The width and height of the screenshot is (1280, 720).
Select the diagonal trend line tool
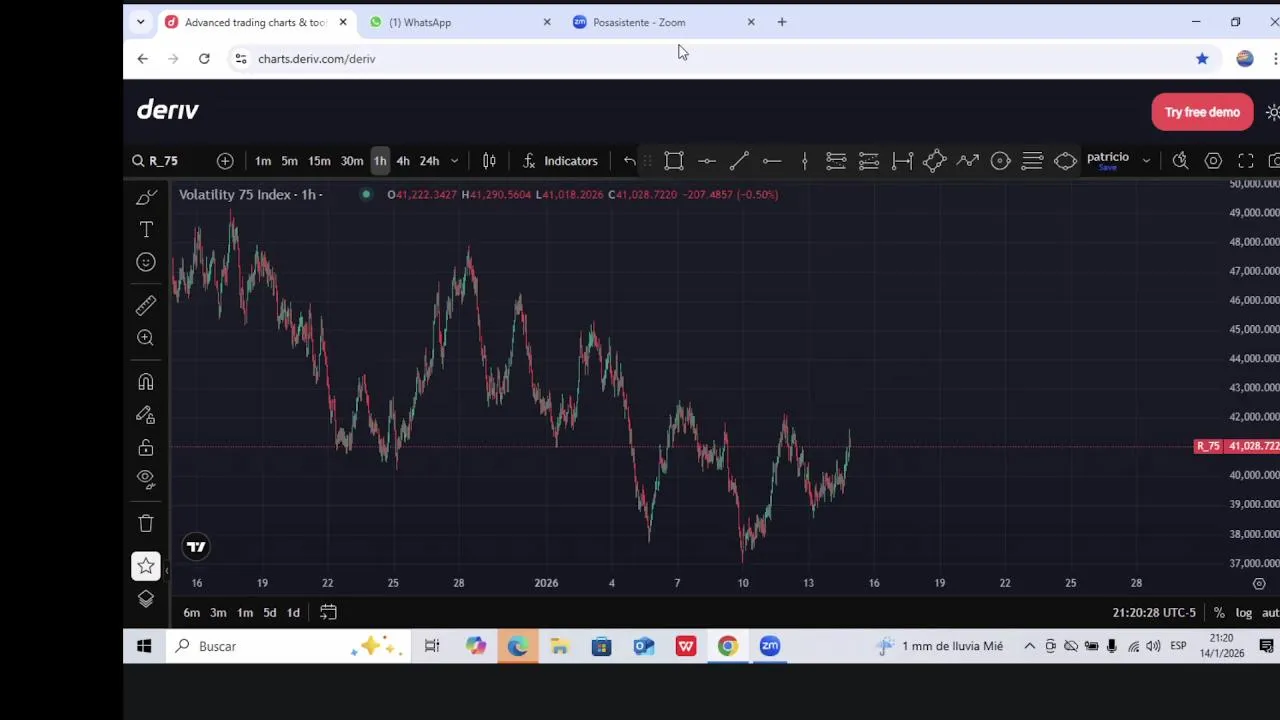click(739, 161)
